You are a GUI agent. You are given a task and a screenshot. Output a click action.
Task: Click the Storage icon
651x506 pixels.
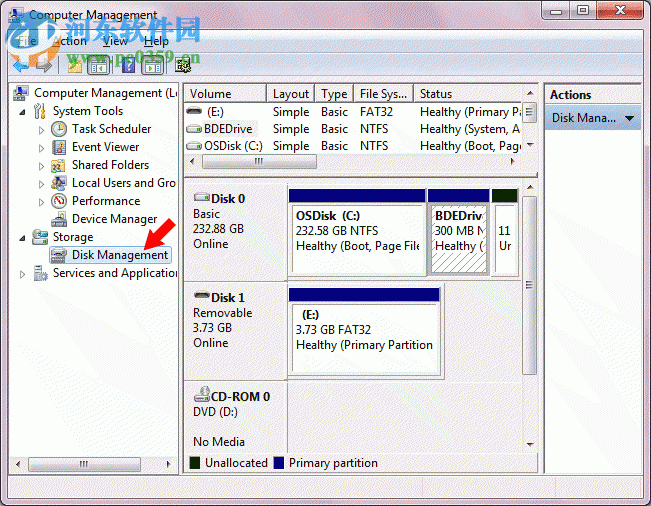[40, 237]
